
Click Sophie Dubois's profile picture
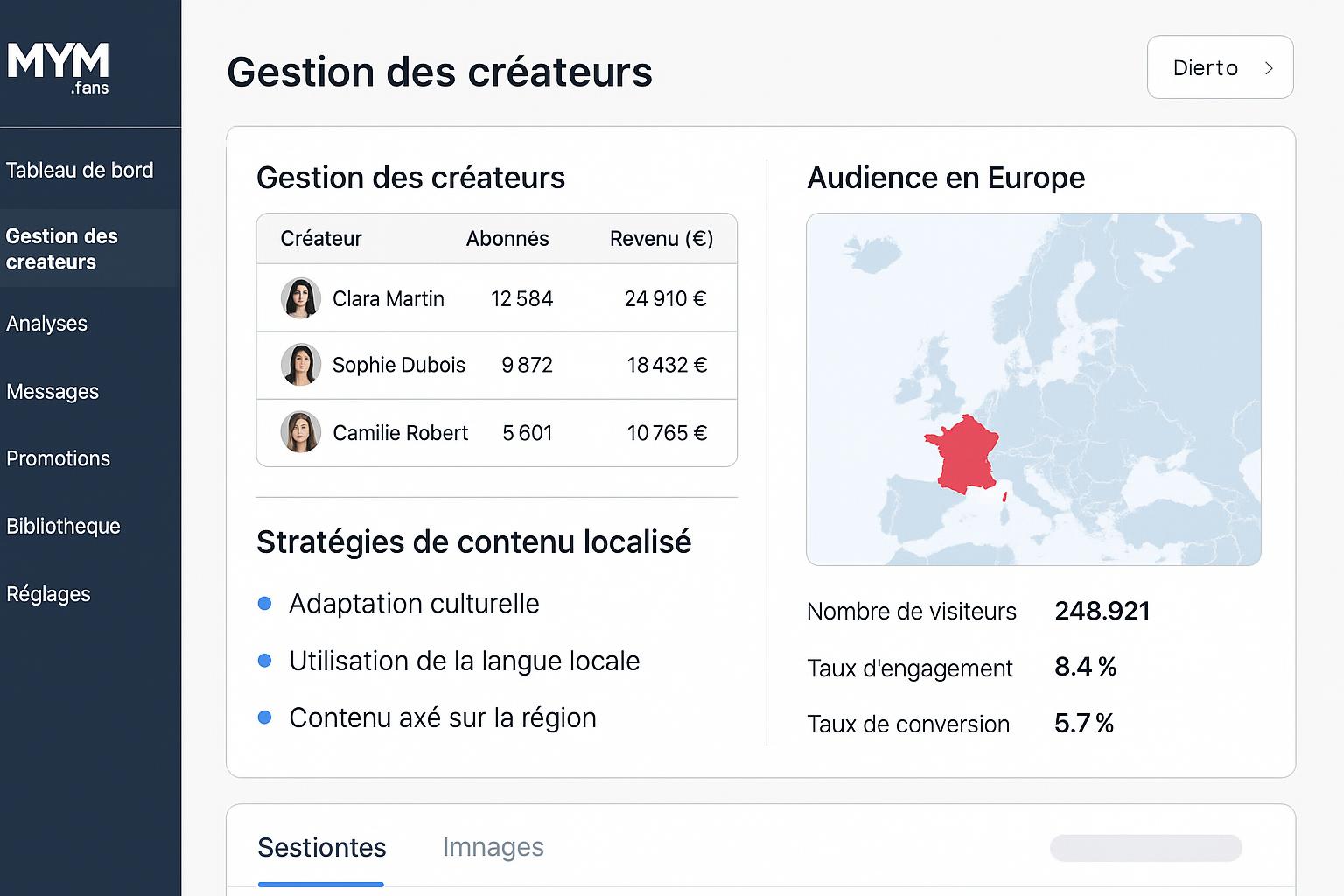tap(300, 365)
